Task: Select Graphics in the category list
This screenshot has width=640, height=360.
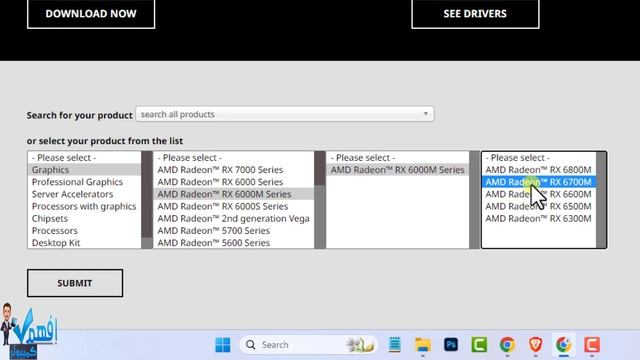Action: pos(84,170)
